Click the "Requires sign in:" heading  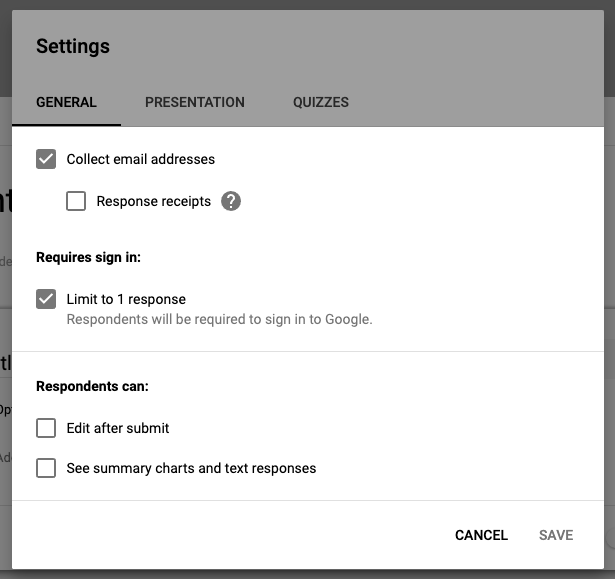tap(88, 257)
